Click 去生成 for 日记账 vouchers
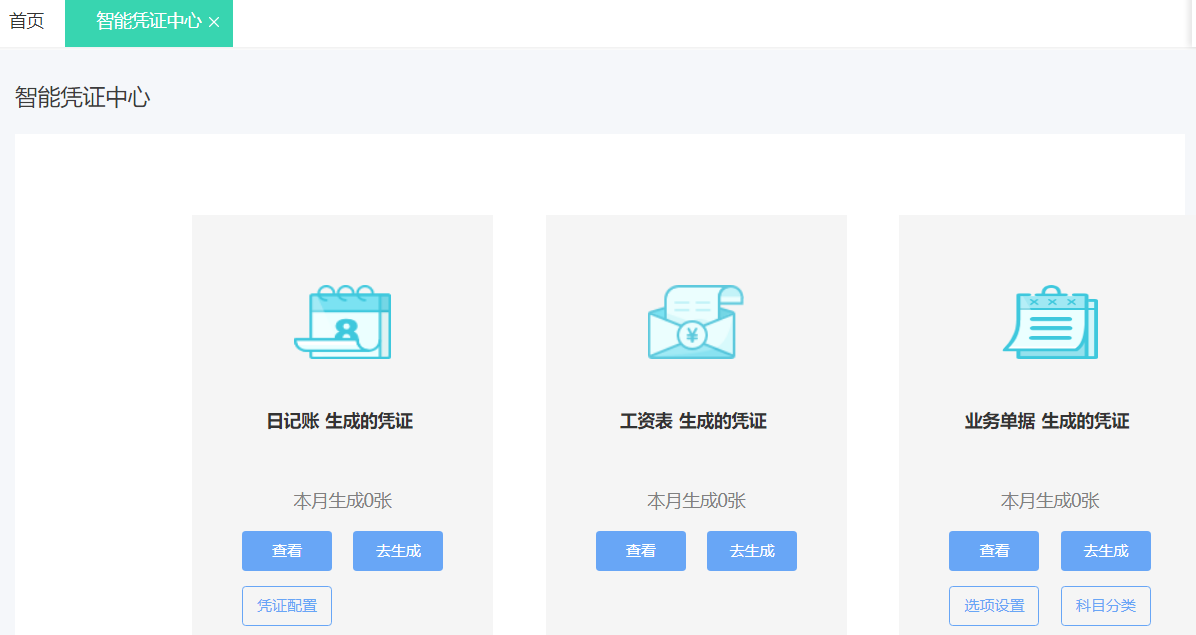Screen dimensions: 1196x635 click(x=397, y=550)
